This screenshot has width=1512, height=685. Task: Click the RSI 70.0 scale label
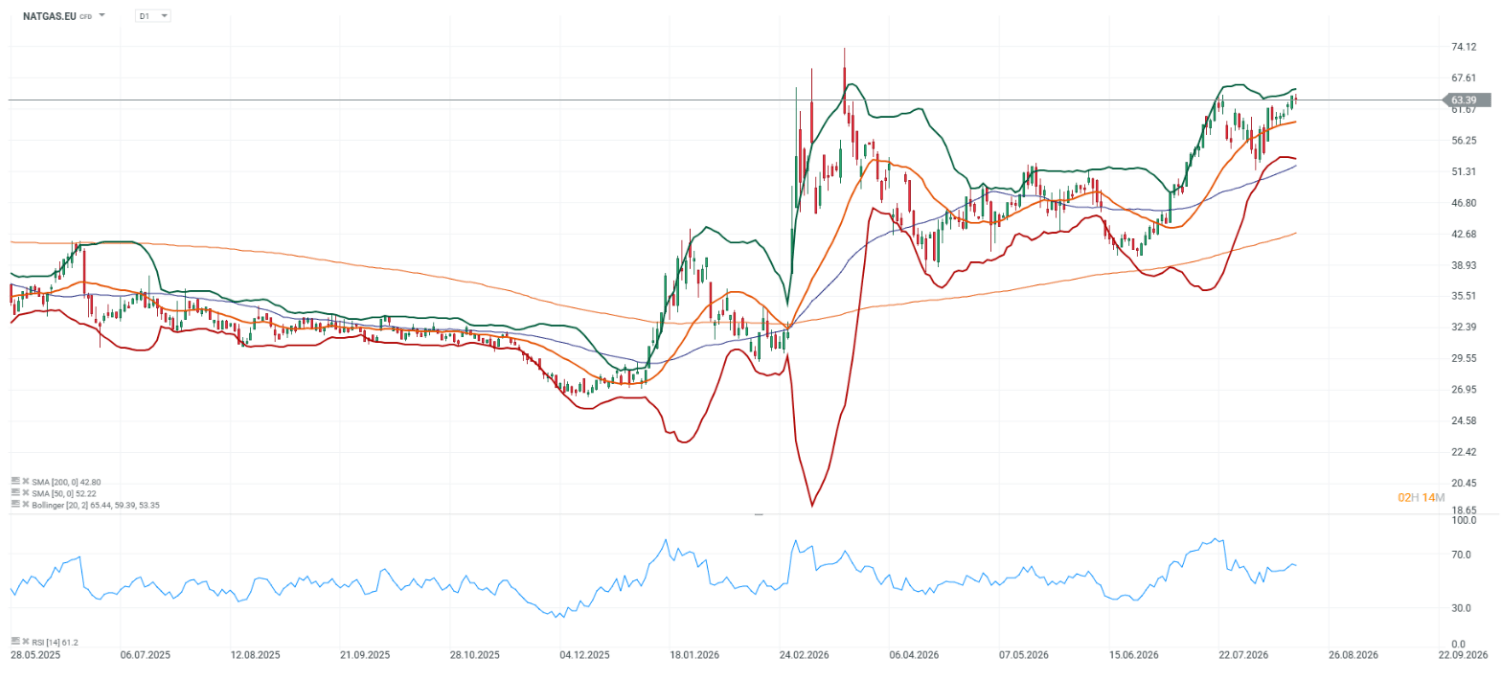(x=1461, y=554)
